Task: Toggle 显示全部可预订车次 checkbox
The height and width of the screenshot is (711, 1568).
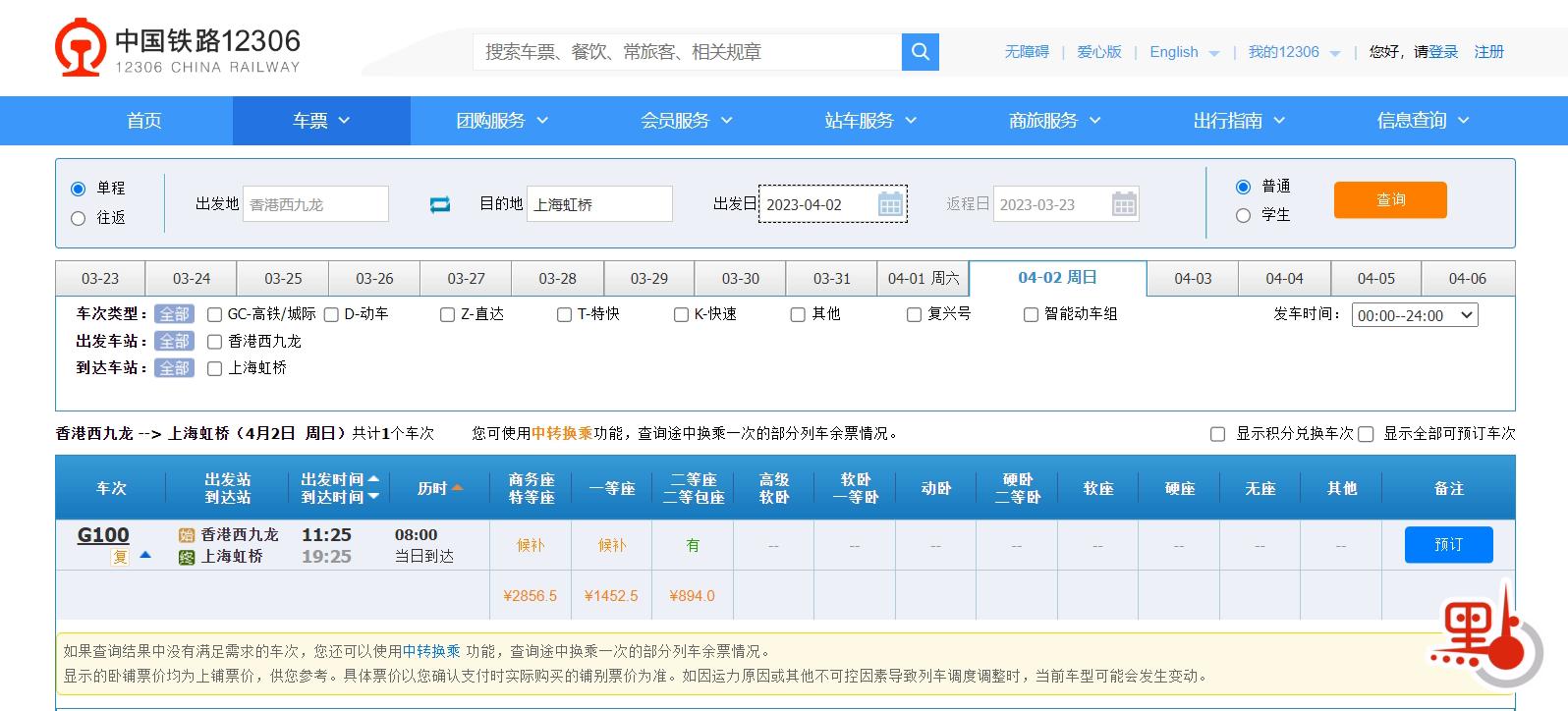Action: coord(1366,434)
